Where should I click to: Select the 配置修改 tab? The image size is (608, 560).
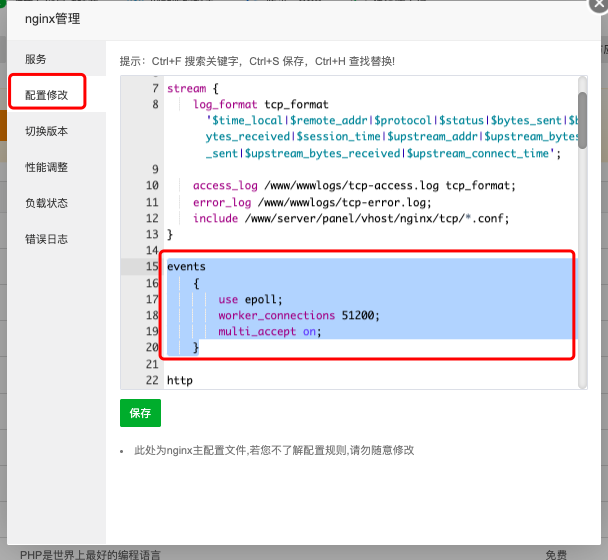[x=47, y=95]
